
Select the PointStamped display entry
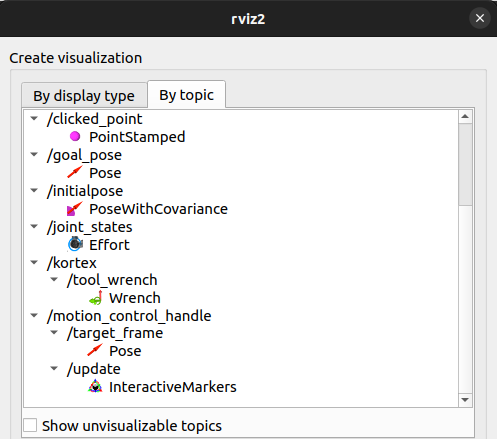point(137,137)
